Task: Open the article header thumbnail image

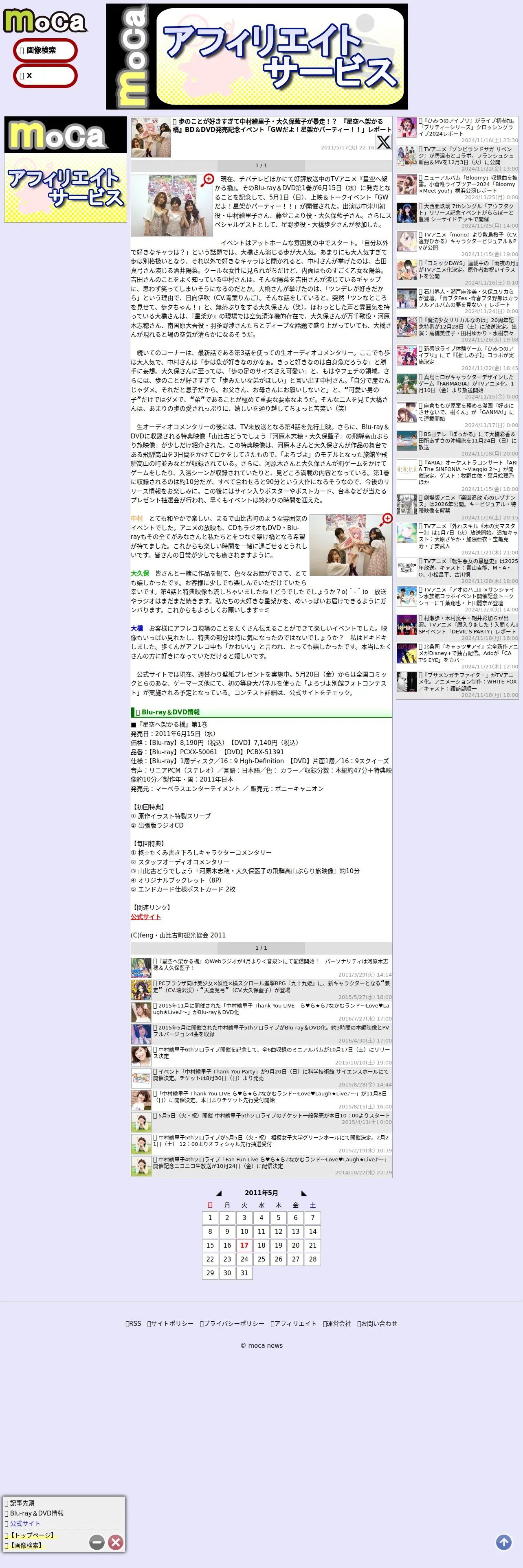Action: pos(151,138)
